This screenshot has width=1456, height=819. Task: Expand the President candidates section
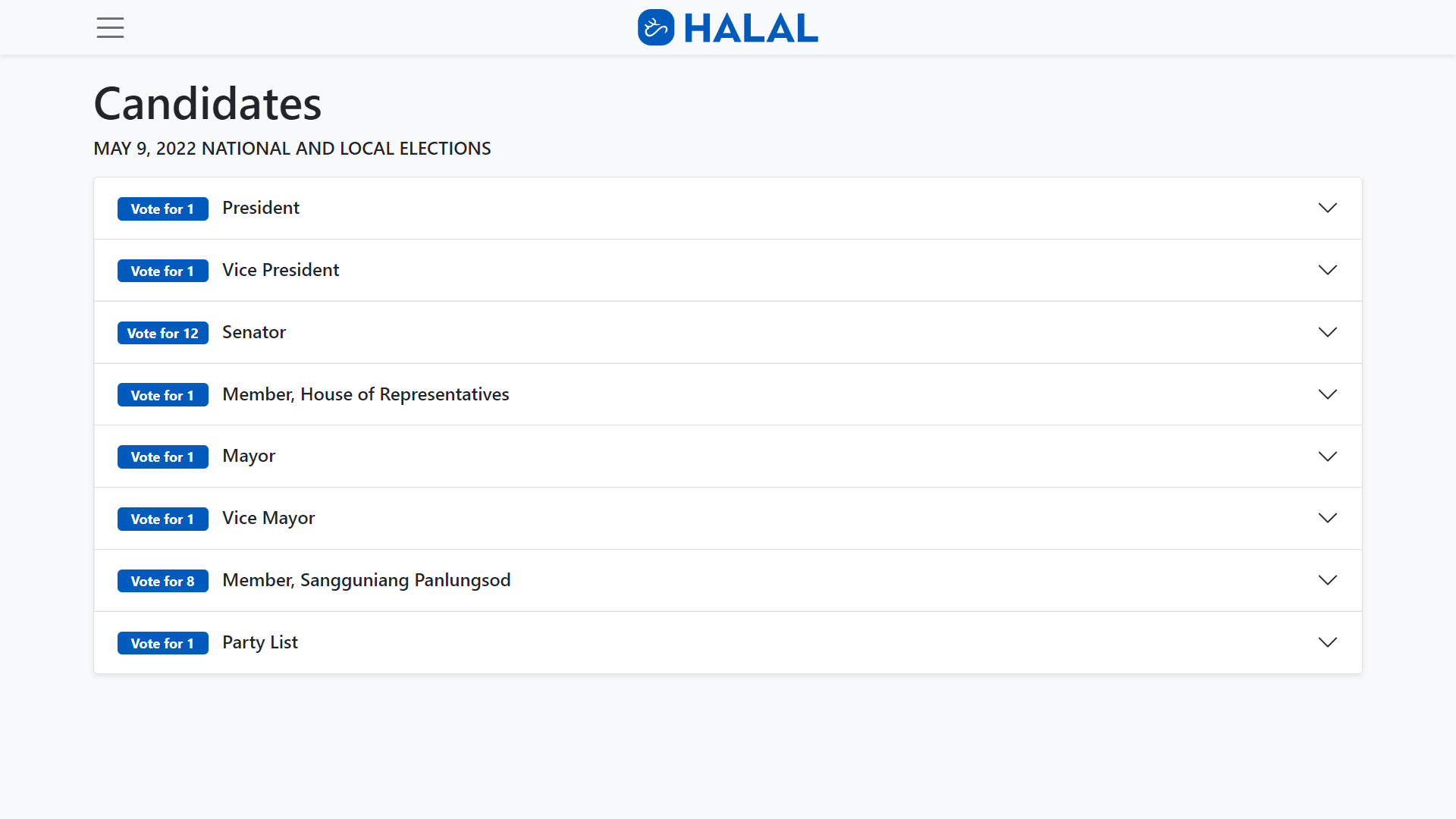[x=1328, y=208]
